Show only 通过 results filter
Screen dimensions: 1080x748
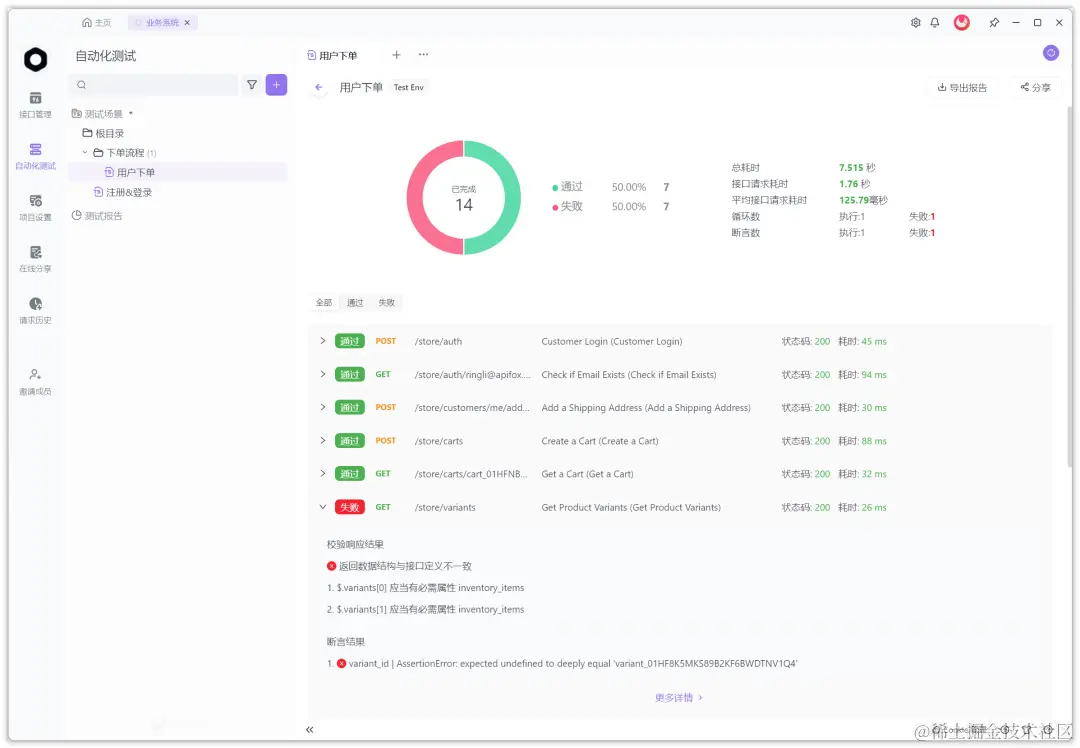click(355, 302)
